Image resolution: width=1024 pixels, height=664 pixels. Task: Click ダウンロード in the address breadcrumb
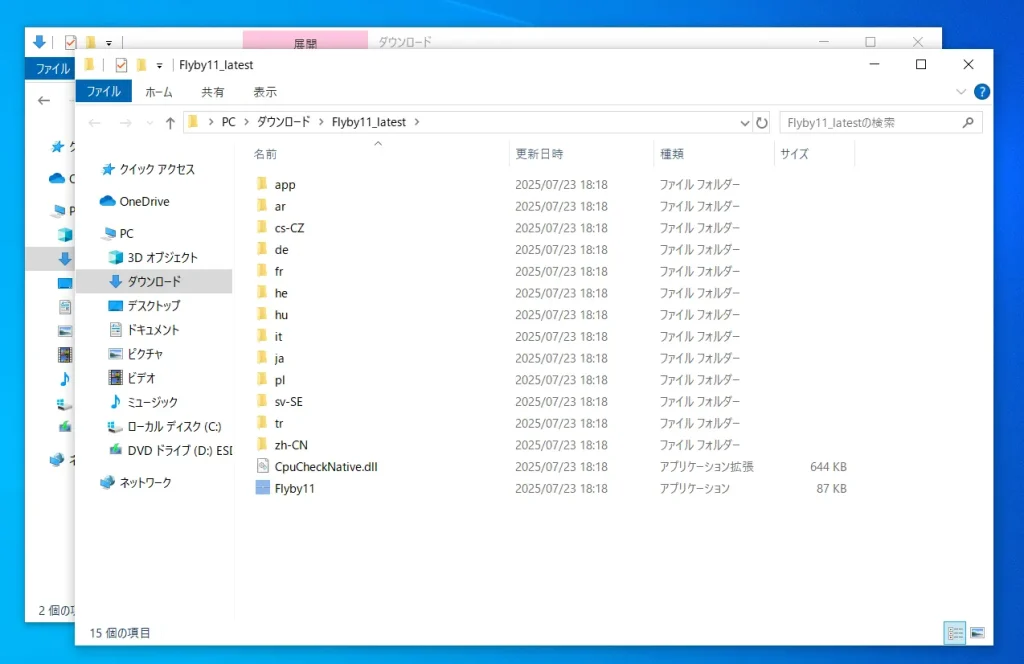(283, 122)
